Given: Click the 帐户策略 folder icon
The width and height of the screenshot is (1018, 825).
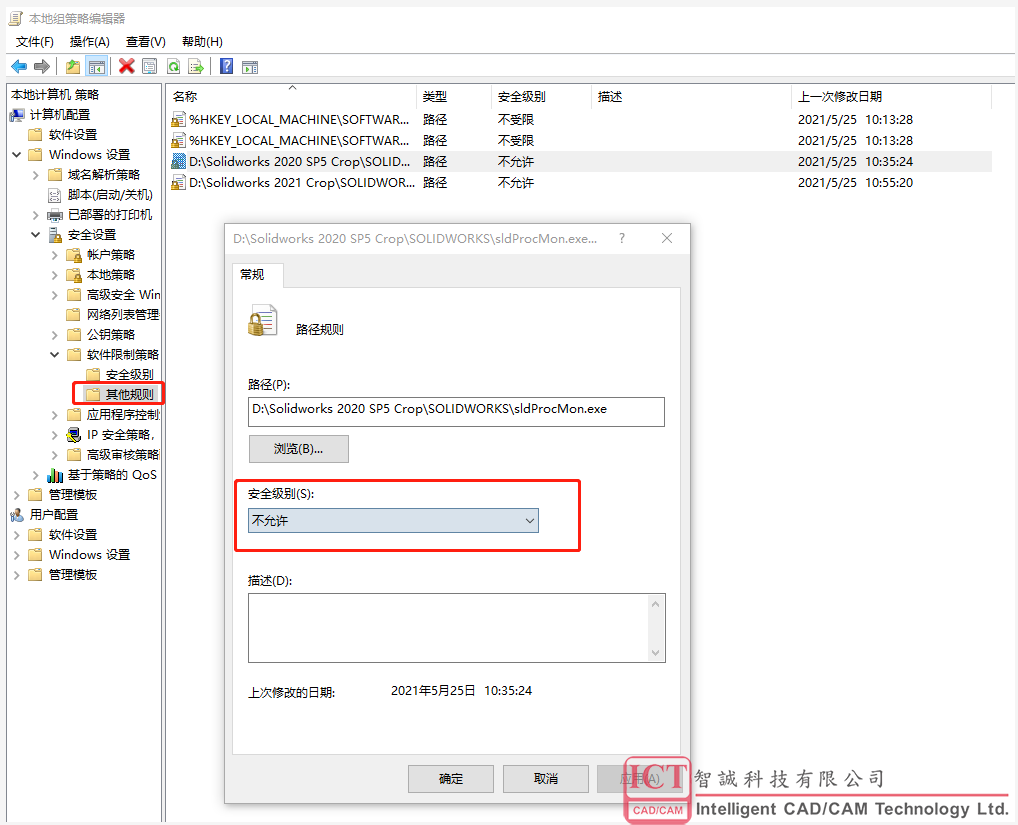Looking at the screenshot, I should [x=74, y=255].
